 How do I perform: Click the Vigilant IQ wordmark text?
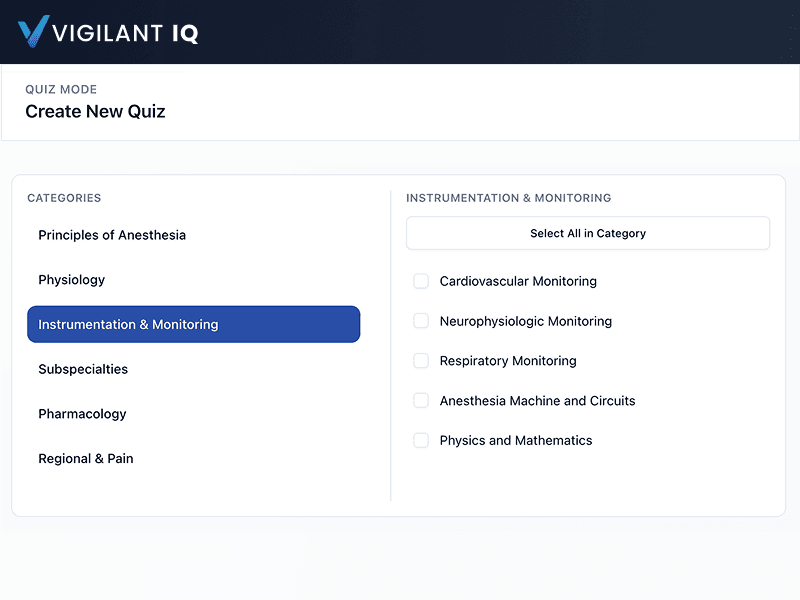coord(125,32)
